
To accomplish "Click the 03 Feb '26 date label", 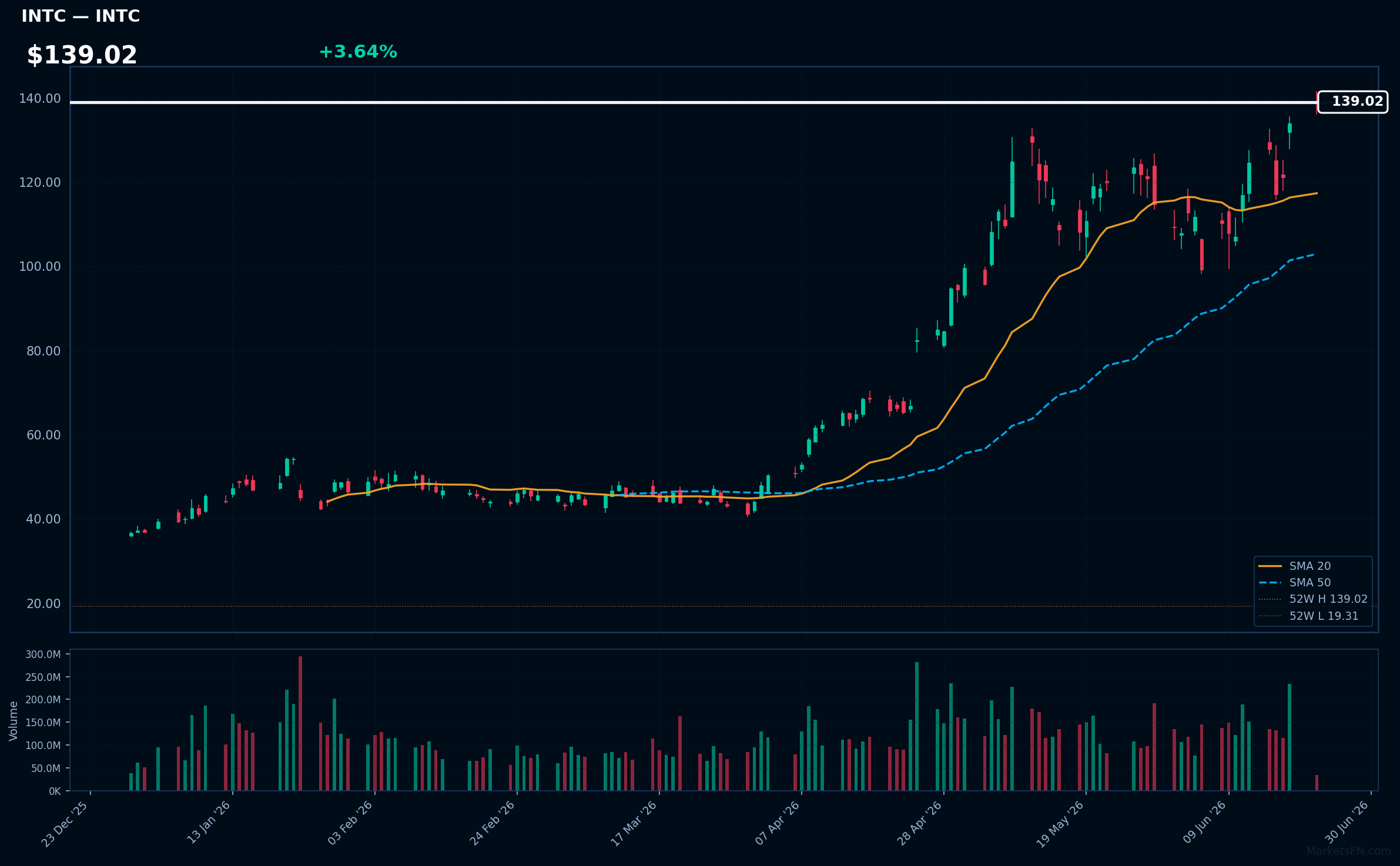I will coord(350,824).
